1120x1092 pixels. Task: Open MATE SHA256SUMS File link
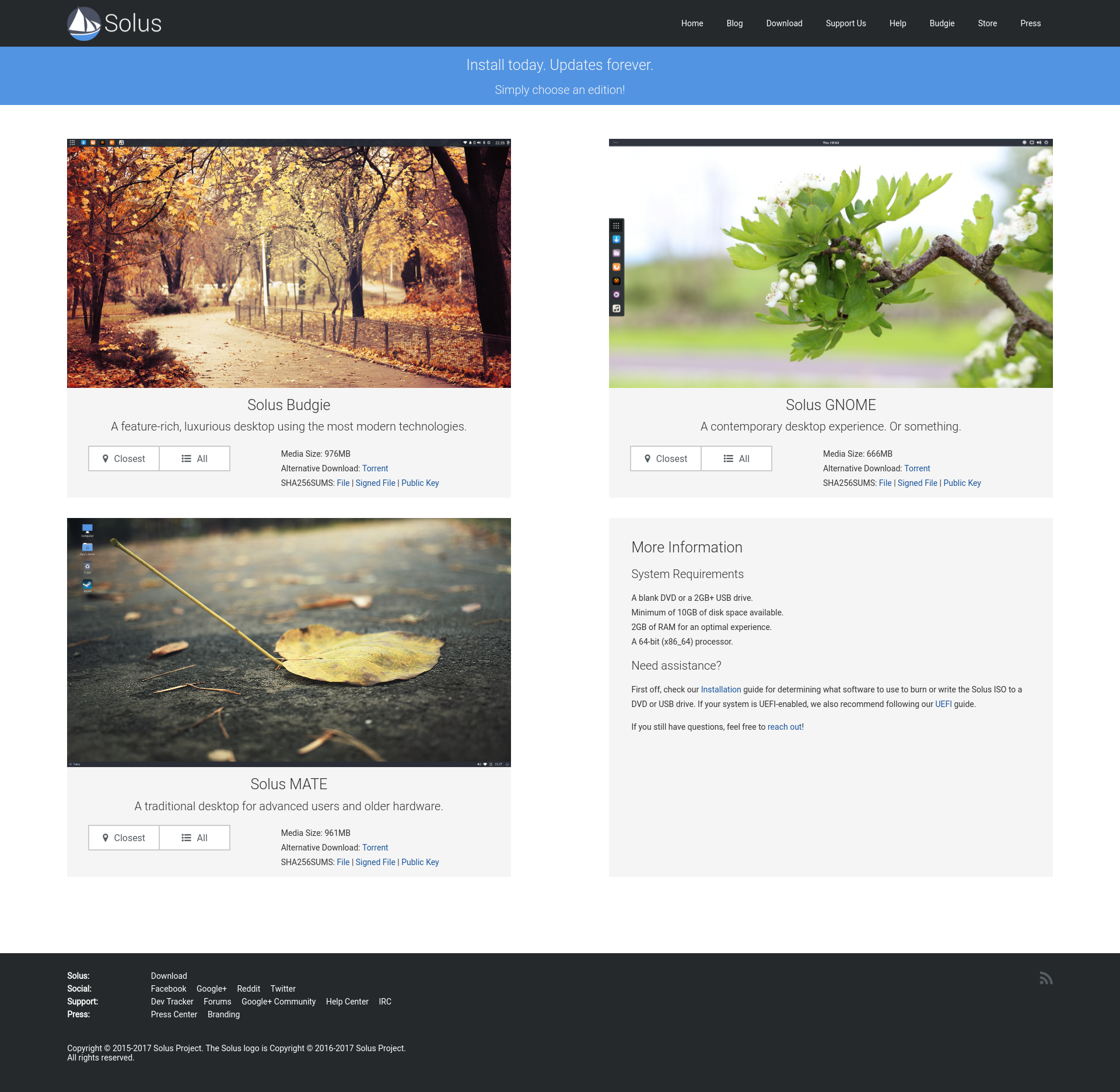[343, 862]
